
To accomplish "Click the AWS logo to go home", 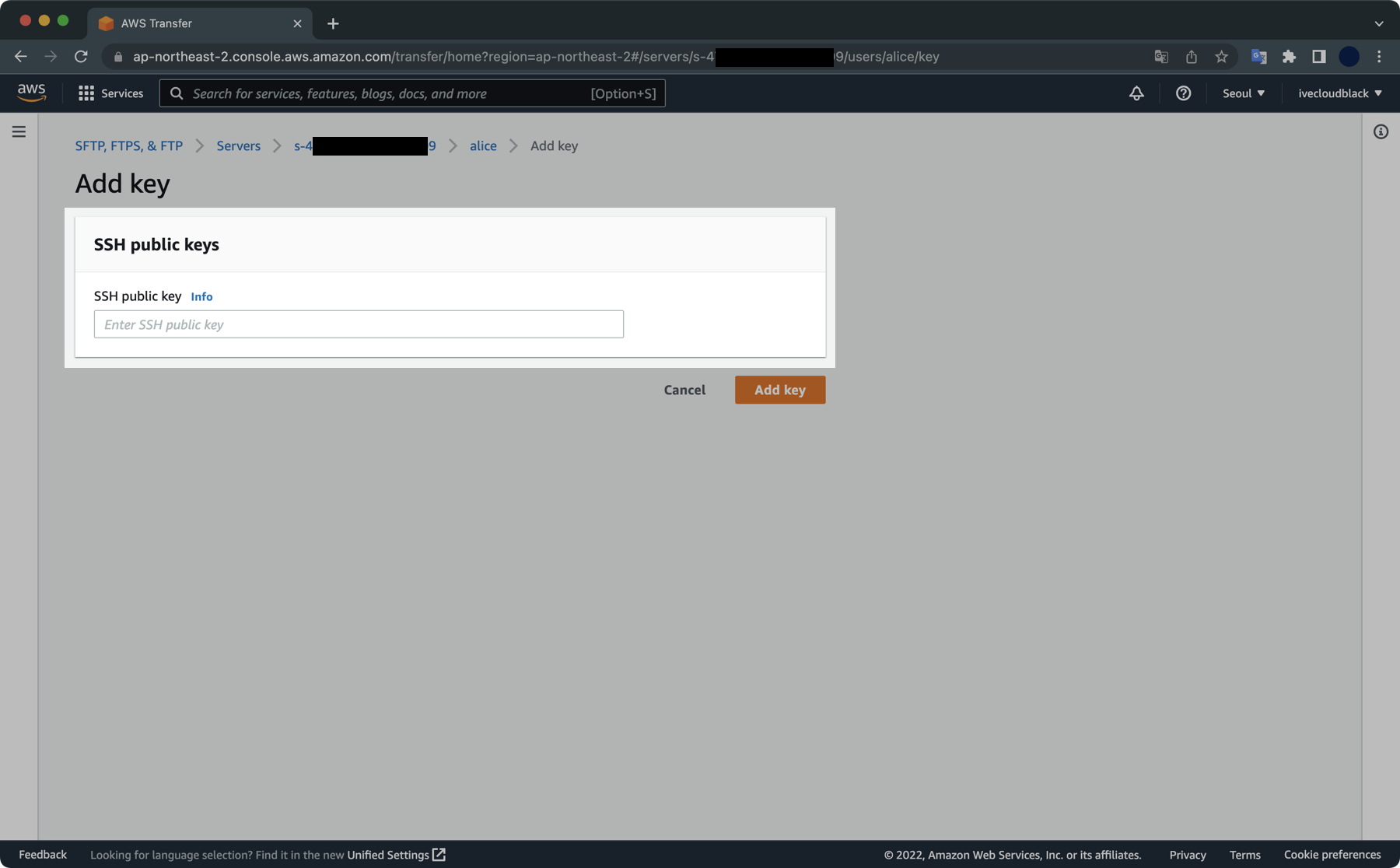I will click(x=31, y=92).
